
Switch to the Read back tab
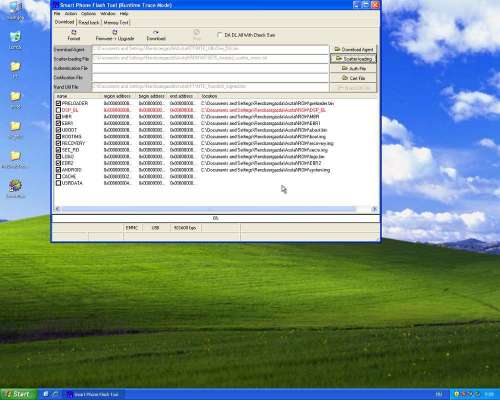(x=89, y=22)
